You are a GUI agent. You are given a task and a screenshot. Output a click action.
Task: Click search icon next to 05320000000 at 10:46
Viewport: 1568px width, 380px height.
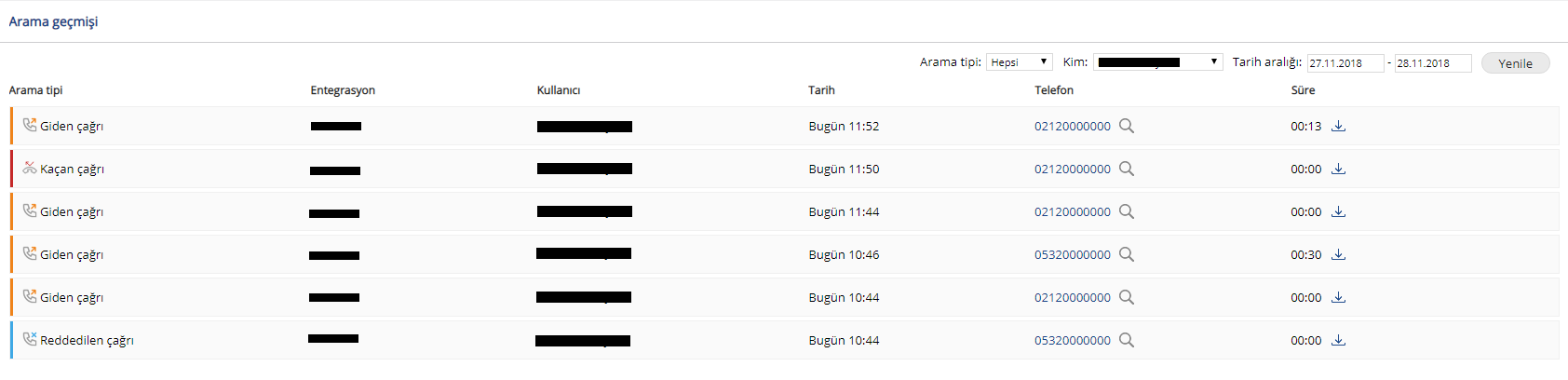coord(1127,254)
